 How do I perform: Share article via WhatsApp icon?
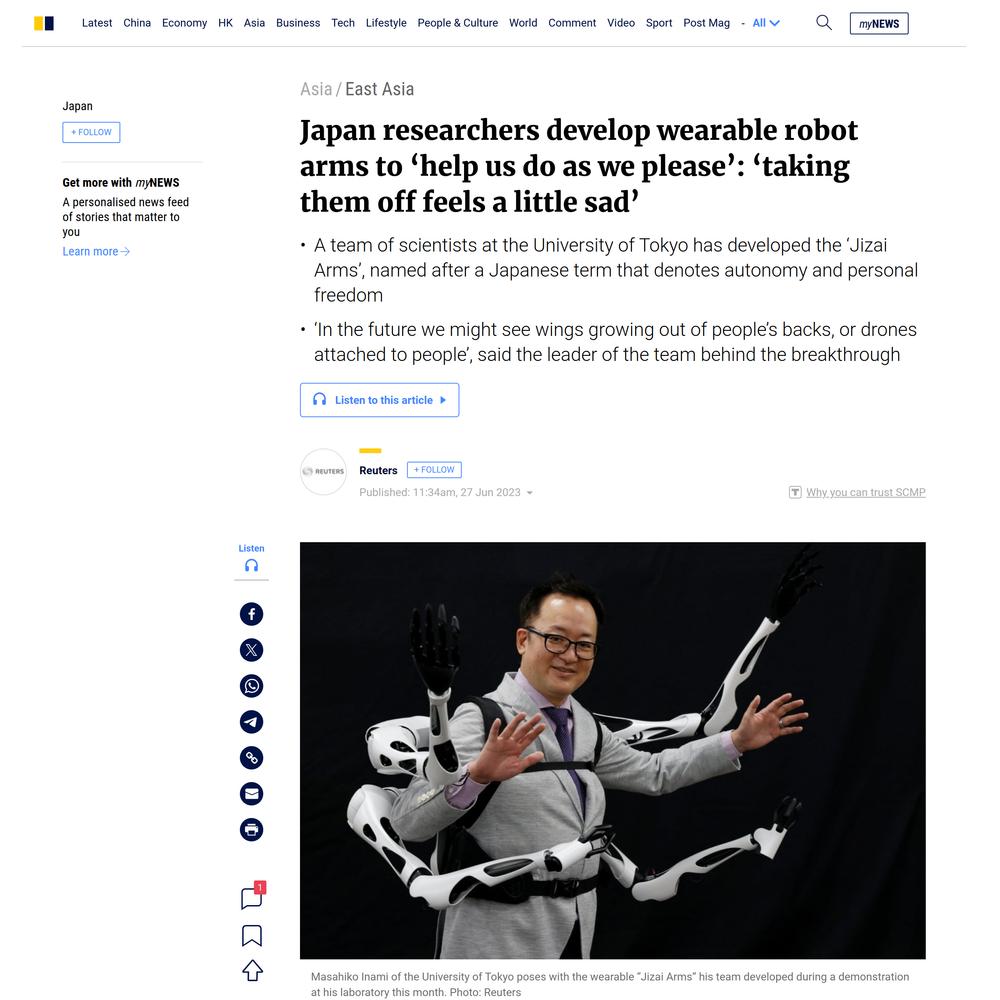tap(251, 686)
